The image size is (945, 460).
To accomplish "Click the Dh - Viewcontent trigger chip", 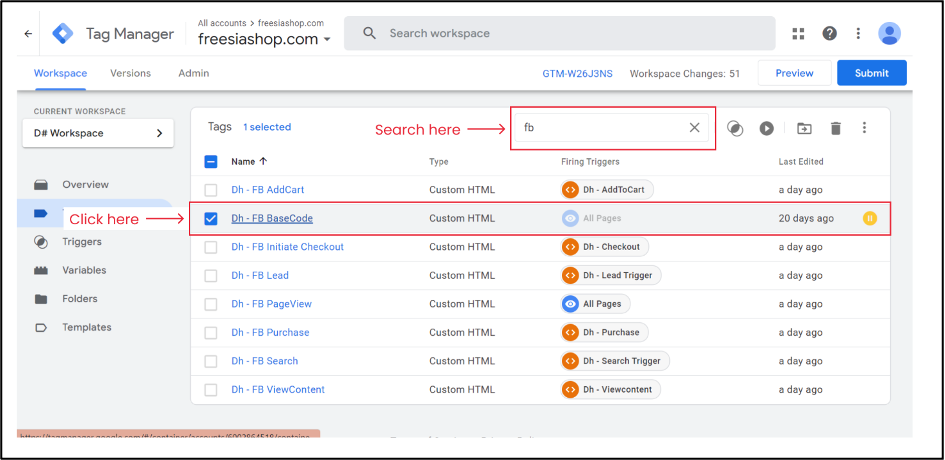I will click(x=611, y=389).
